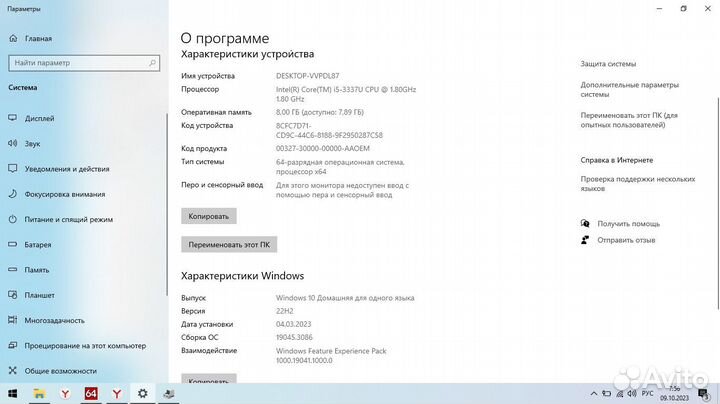
Task: Click the Windows Feature Experience Pack text
Action: point(331,355)
